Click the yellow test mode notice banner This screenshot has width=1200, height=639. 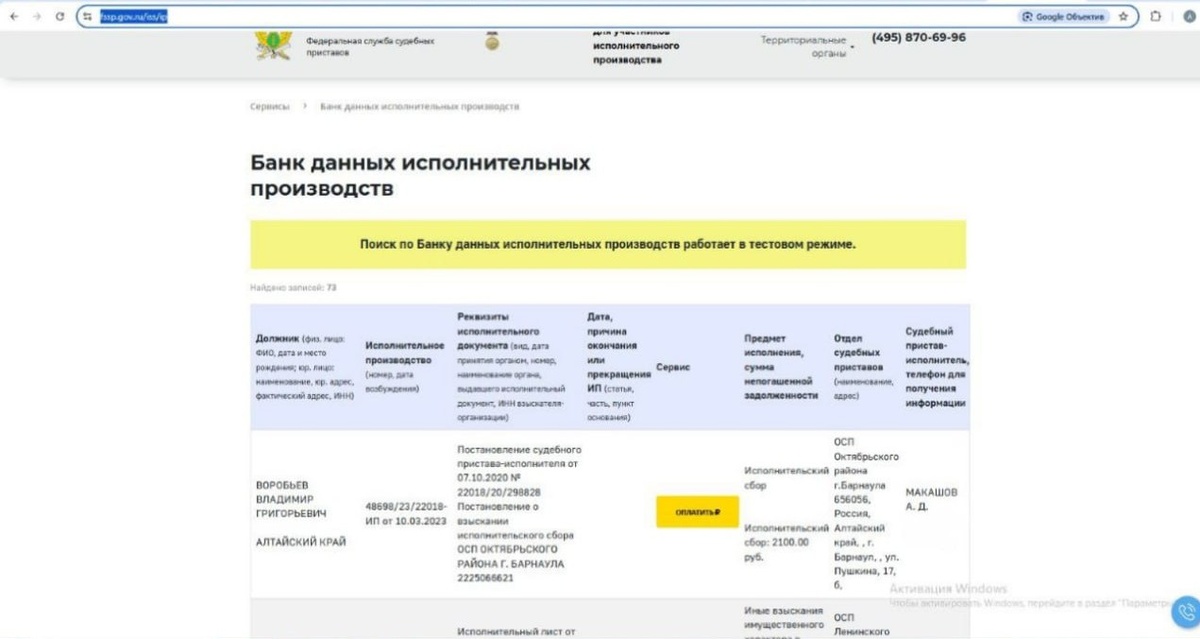coord(608,244)
